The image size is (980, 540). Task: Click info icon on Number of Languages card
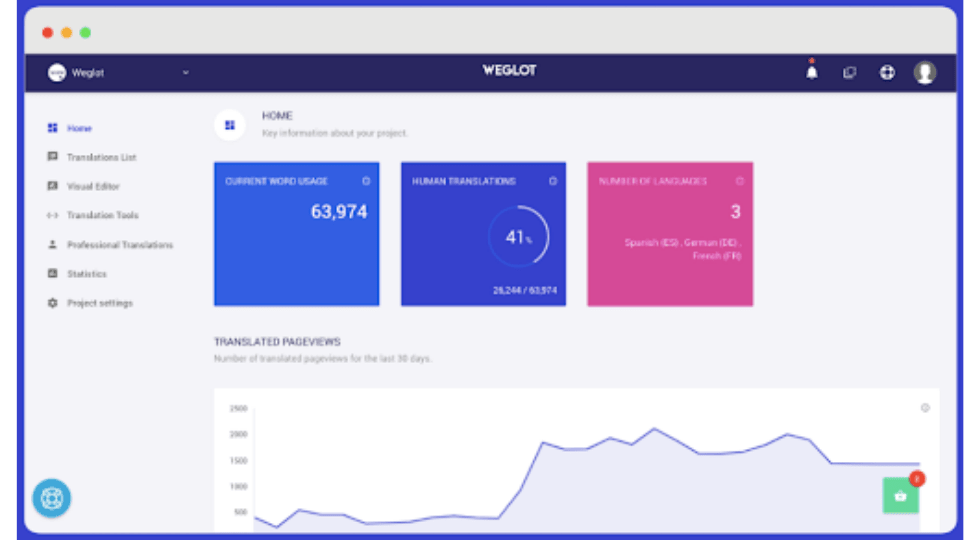click(740, 181)
